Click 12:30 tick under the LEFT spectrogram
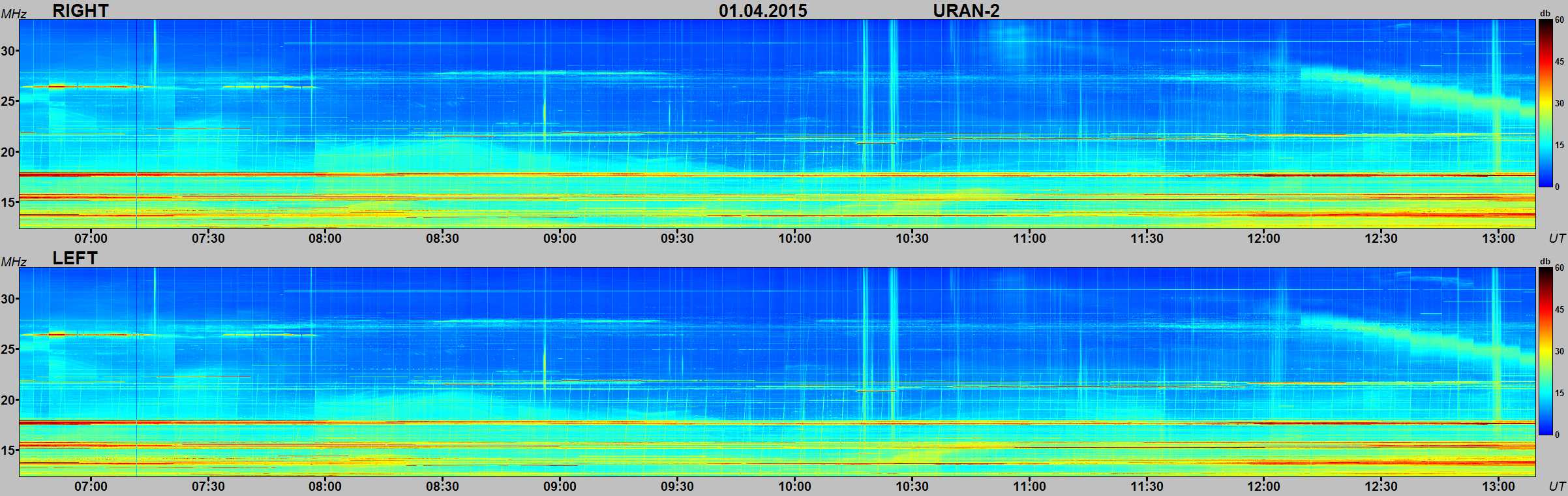Viewport: 1568px width, 496px height. (x=1381, y=486)
